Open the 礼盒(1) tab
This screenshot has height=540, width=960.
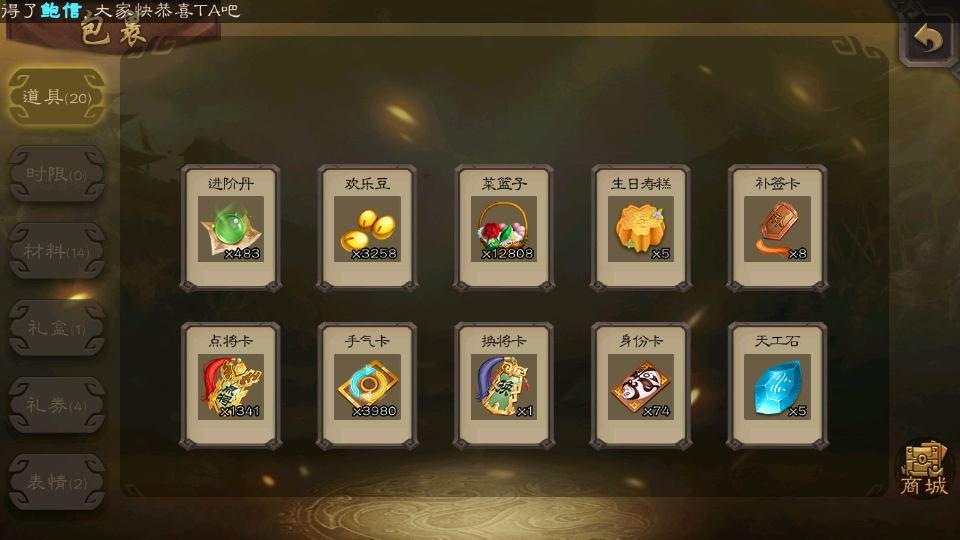[57, 328]
